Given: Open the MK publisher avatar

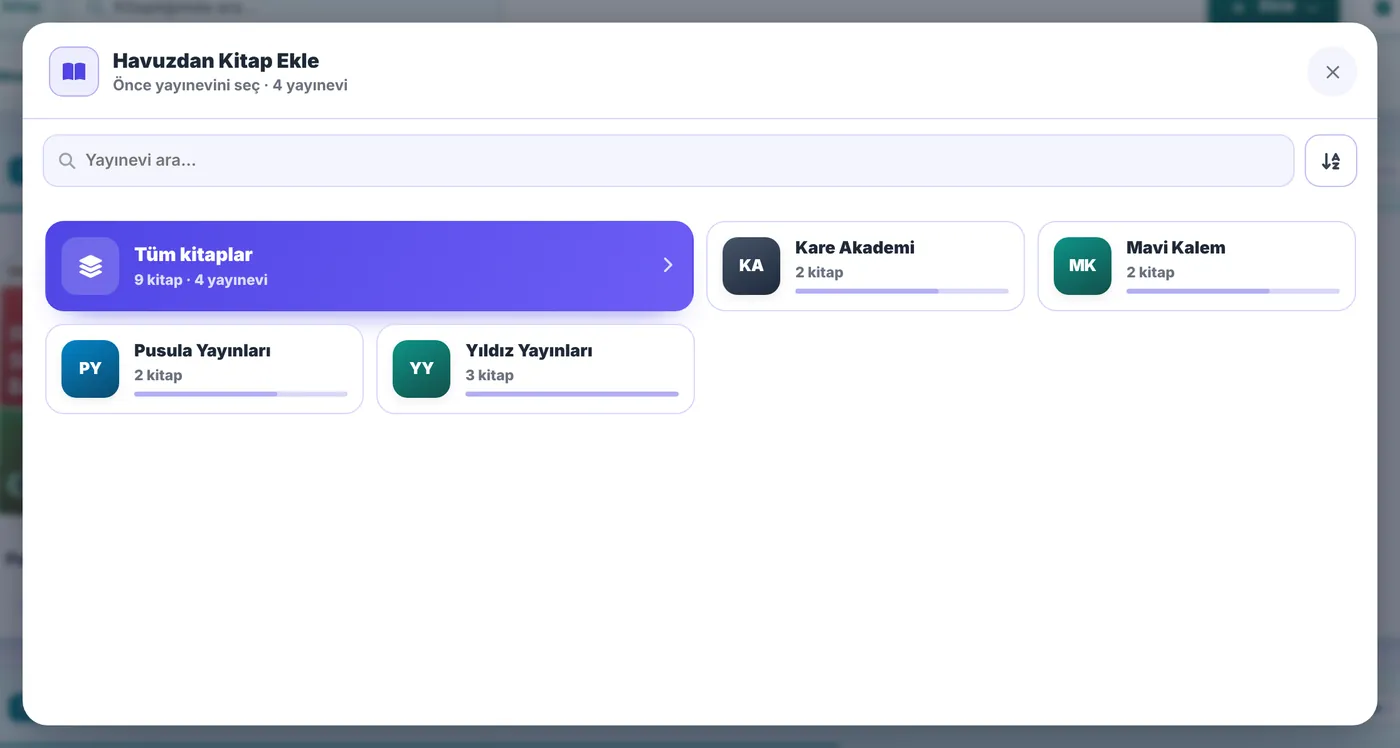Looking at the screenshot, I should click(x=1082, y=266).
